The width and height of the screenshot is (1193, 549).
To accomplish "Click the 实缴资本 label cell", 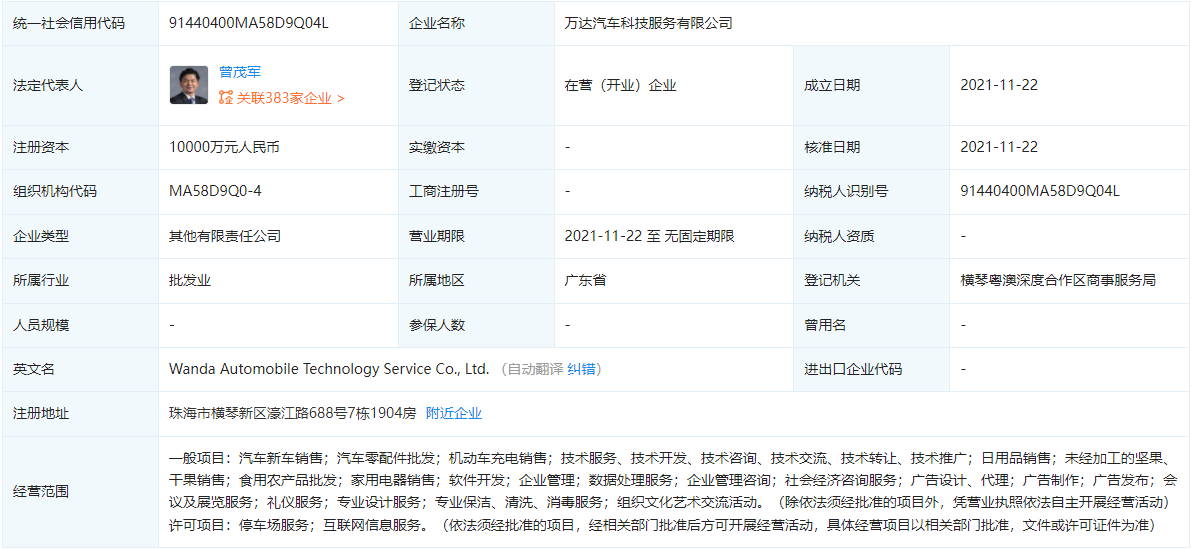I will coord(476,148).
